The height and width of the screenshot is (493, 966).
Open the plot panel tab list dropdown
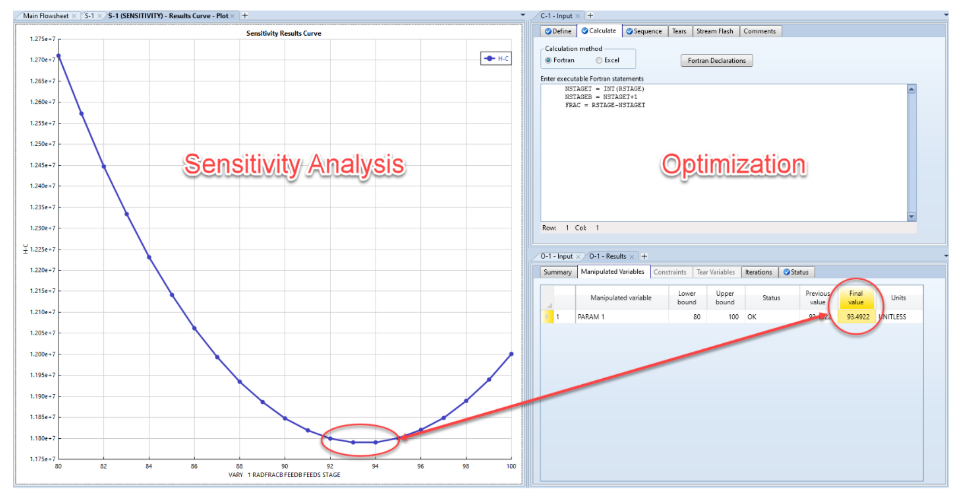[524, 15]
